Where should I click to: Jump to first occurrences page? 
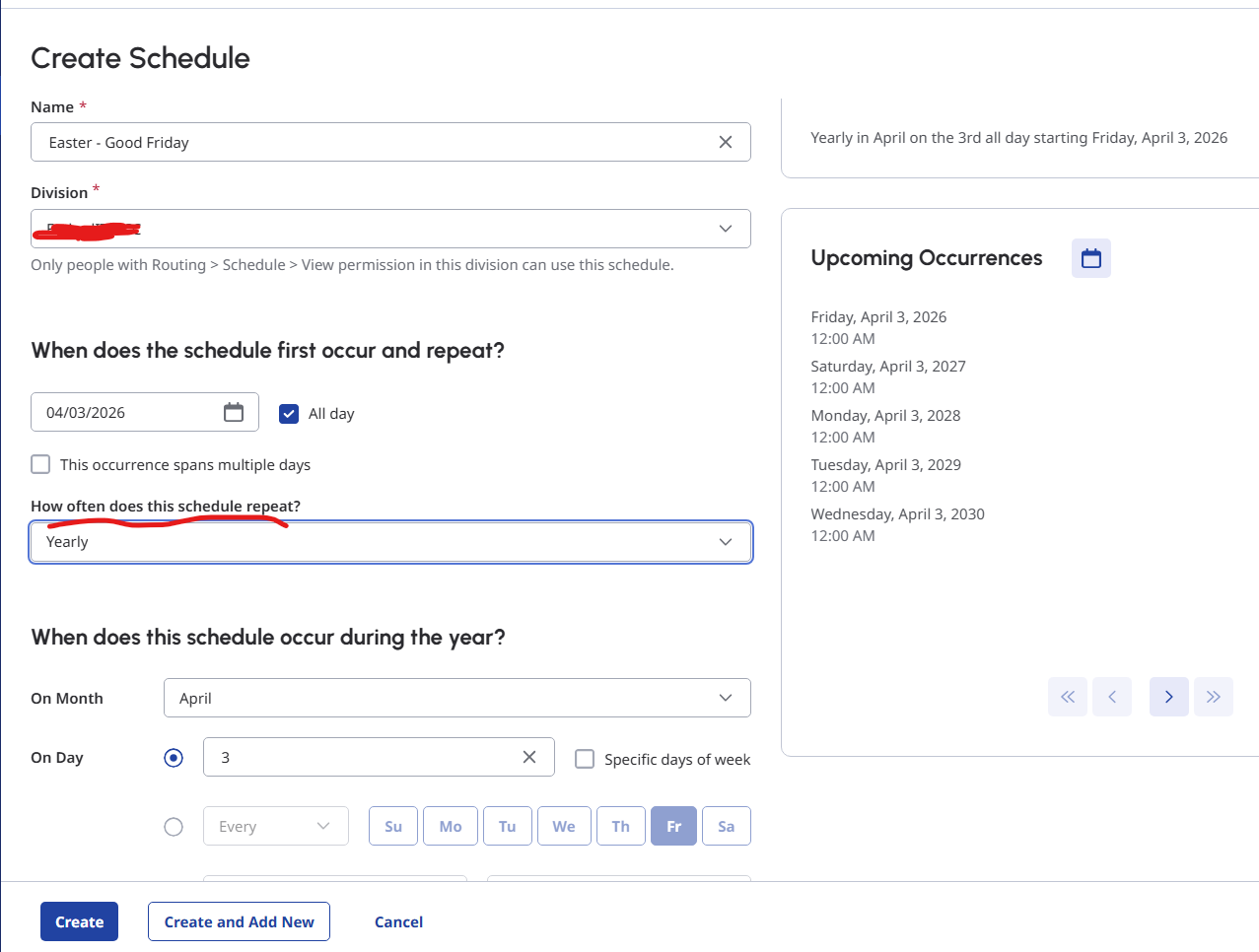[x=1068, y=697]
